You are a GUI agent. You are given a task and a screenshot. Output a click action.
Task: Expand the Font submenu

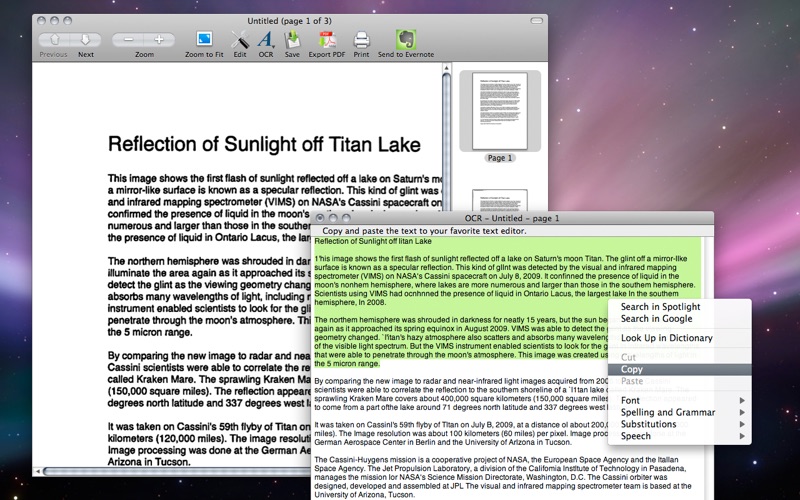point(680,401)
